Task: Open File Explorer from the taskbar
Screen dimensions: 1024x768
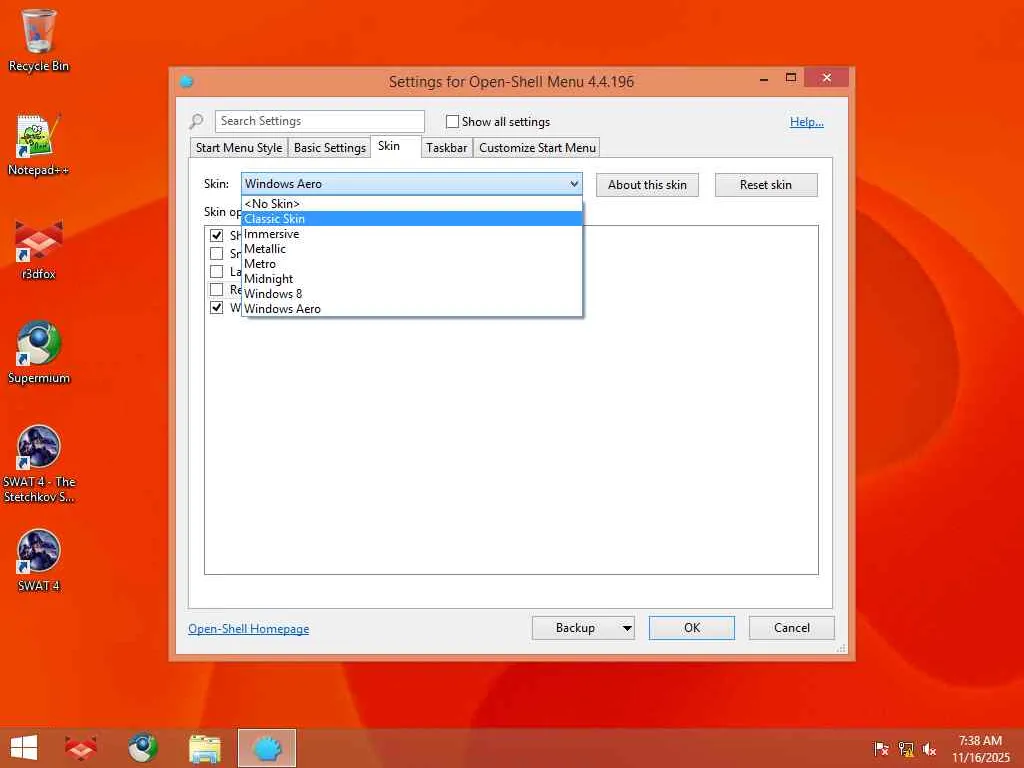Action: point(205,748)
